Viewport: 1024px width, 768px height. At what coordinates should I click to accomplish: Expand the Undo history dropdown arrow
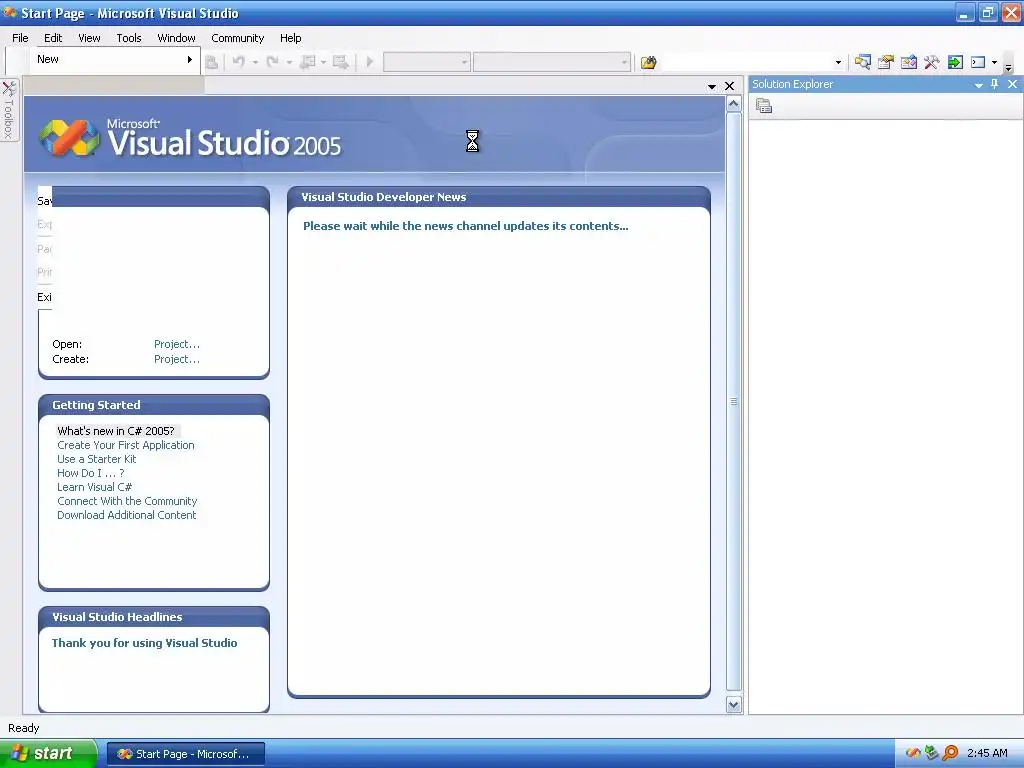pos(255,63)
